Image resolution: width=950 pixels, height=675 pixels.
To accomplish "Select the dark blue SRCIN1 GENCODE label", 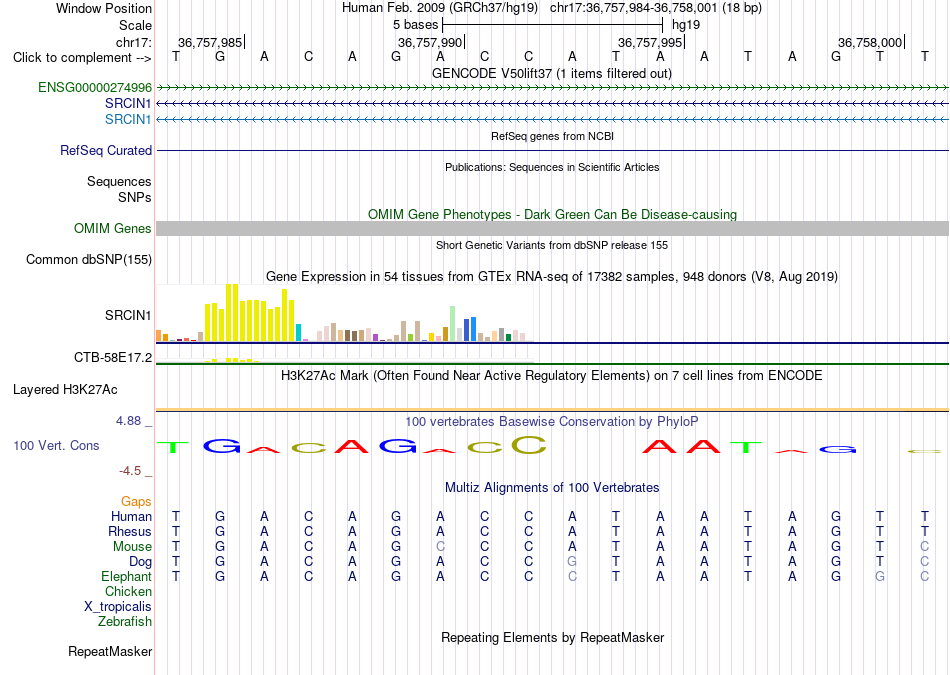I will (128, 103).
